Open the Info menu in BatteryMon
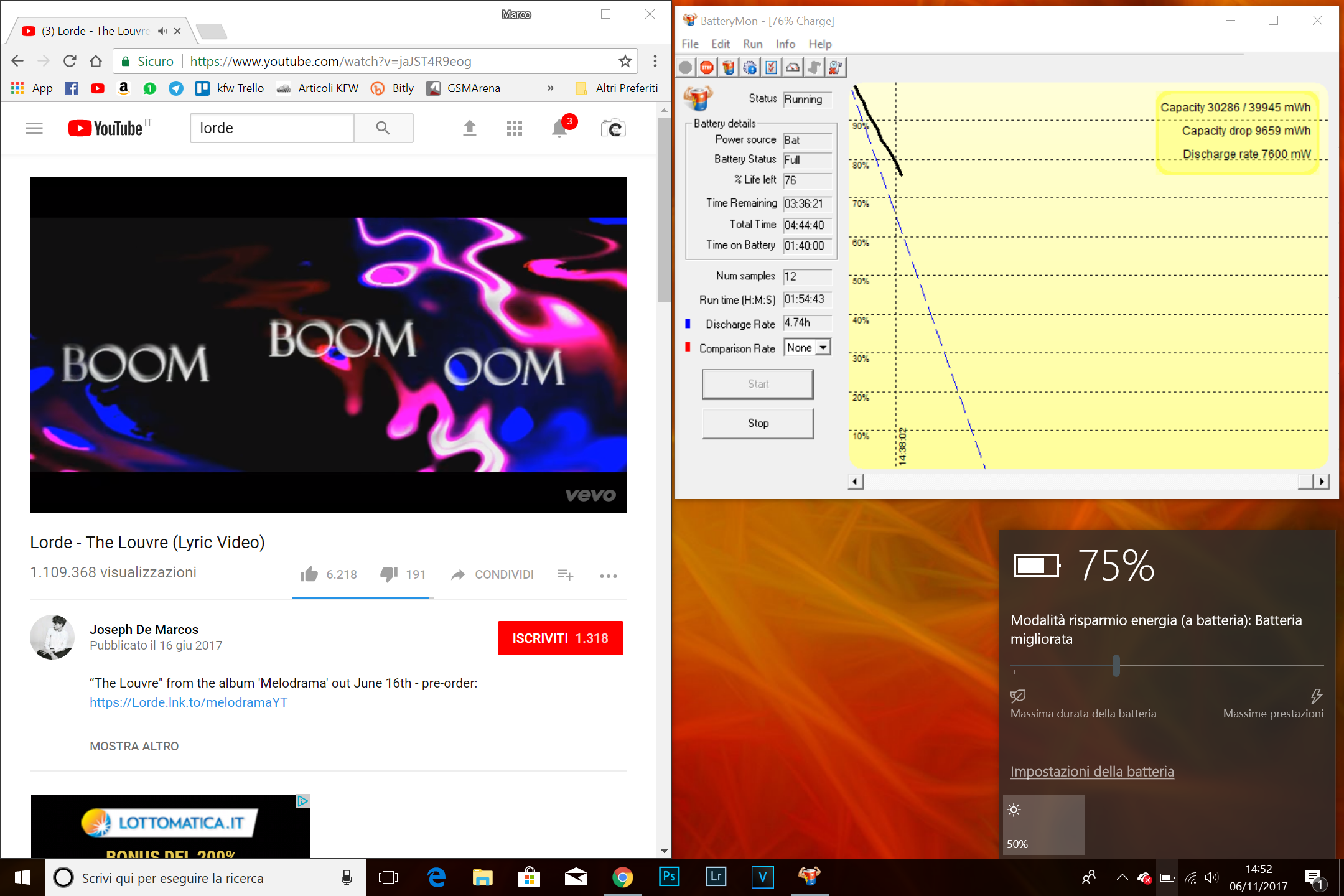The width and height of the screenshot is (1344, 896). [785, 44]
